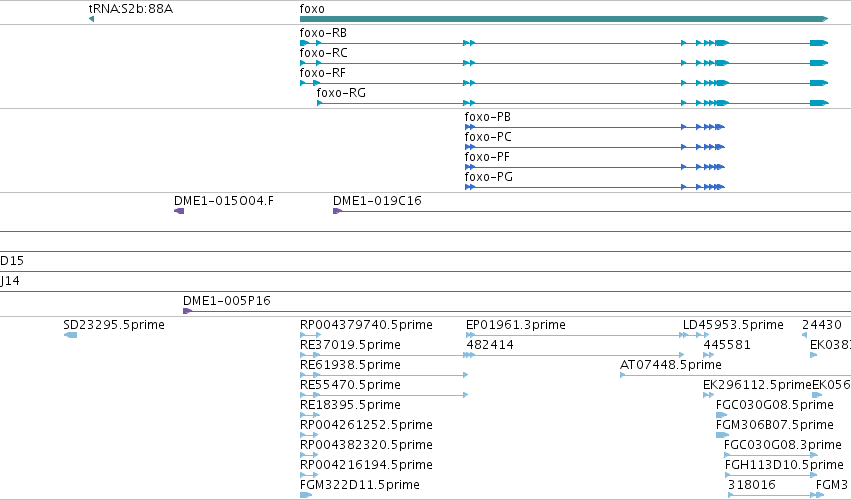Click the RE18395.5prime EST label

(x=350, y=405)
